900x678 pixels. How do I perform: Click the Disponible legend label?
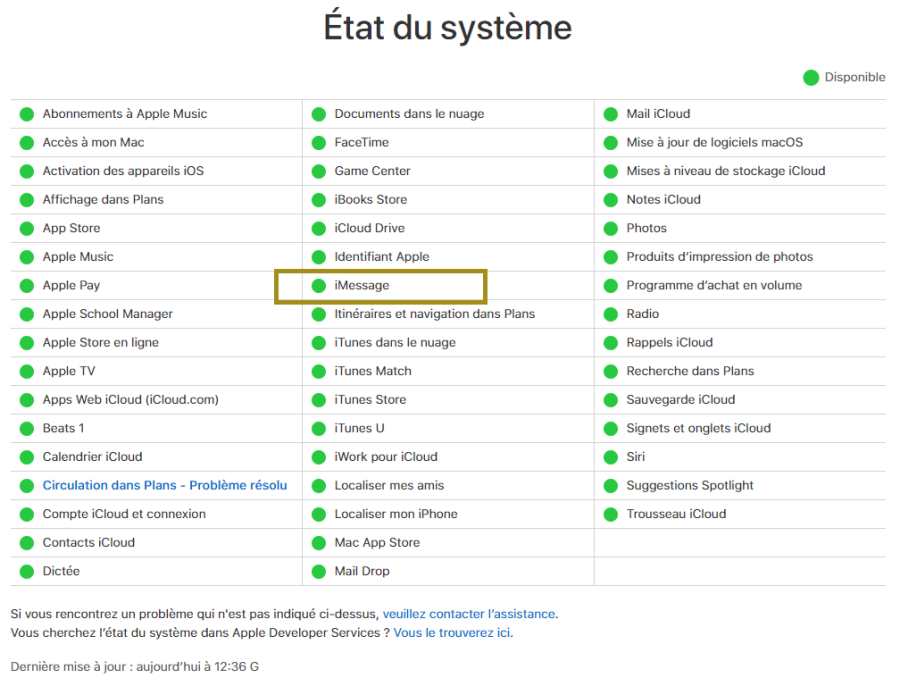pos(855,77)
